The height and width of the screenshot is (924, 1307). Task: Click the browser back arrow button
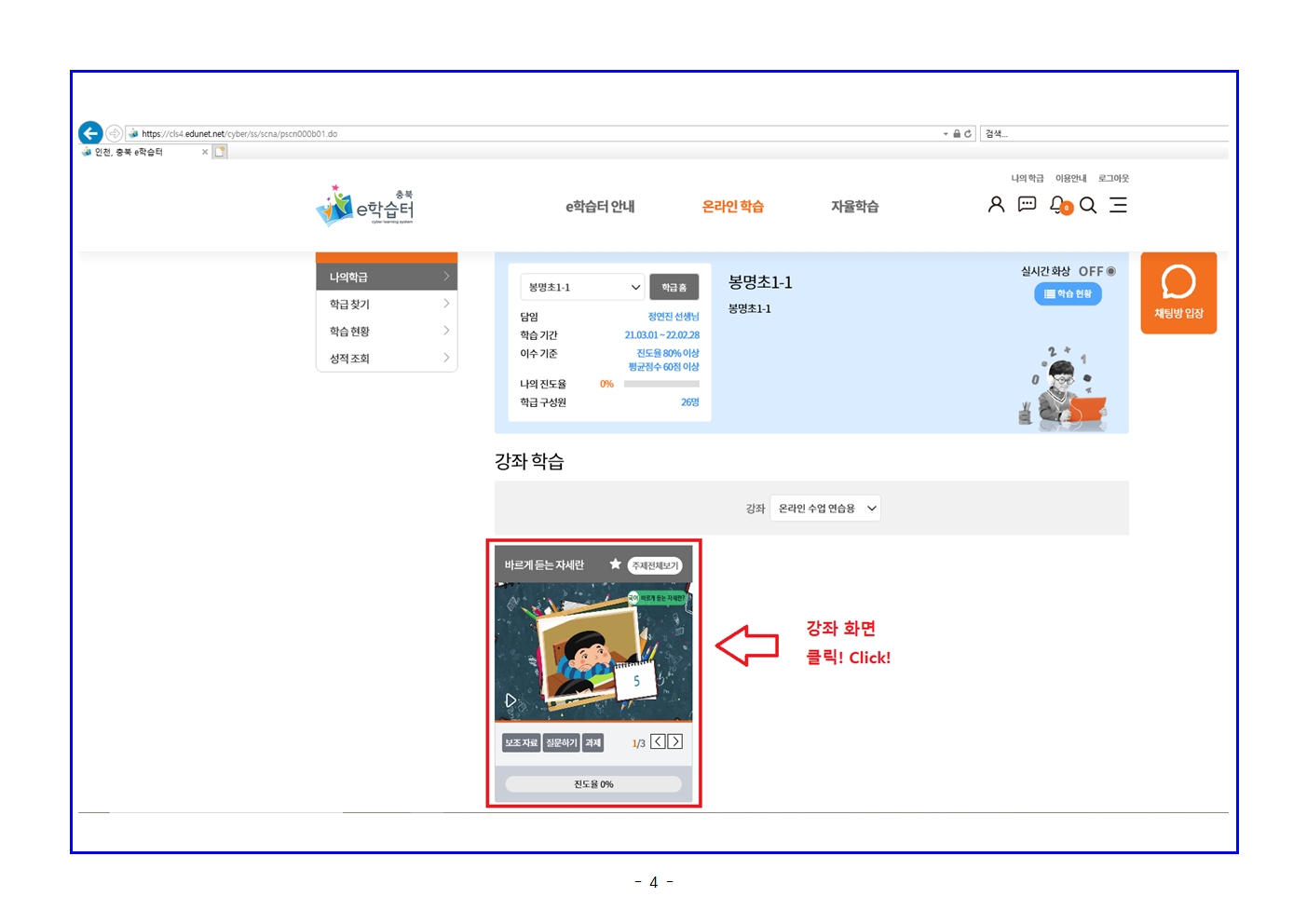pos(90,133)
